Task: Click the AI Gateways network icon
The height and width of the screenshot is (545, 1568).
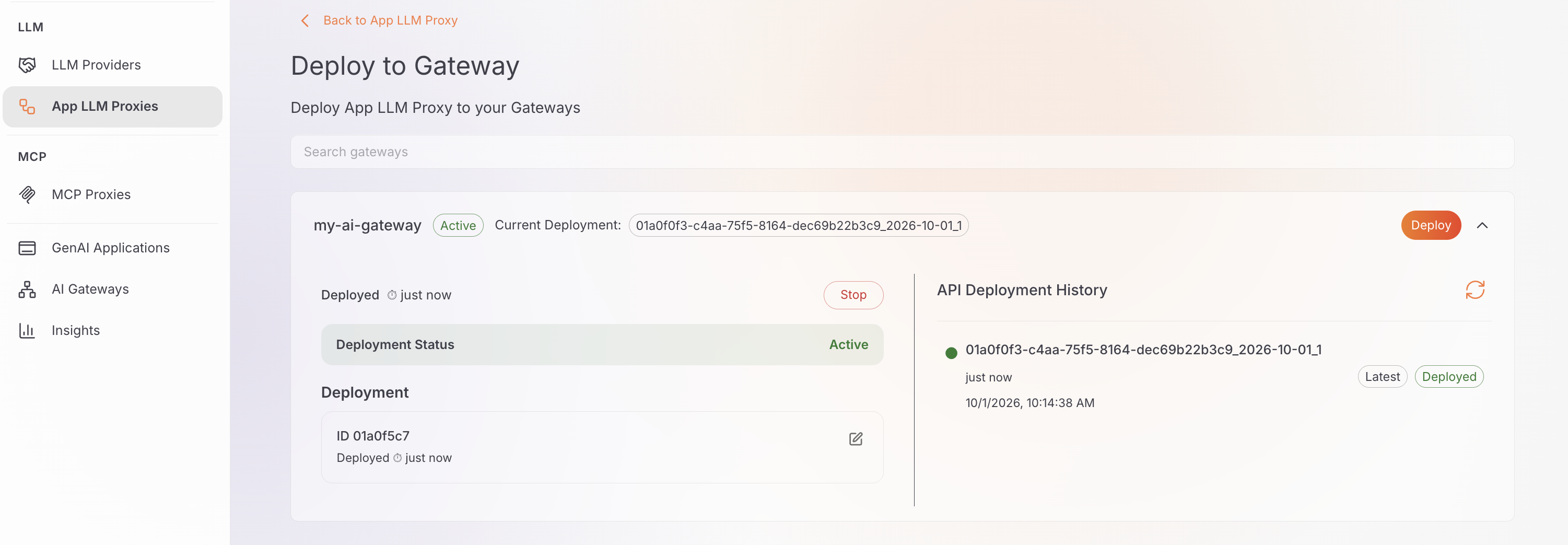Action: [x=27, y=289]
